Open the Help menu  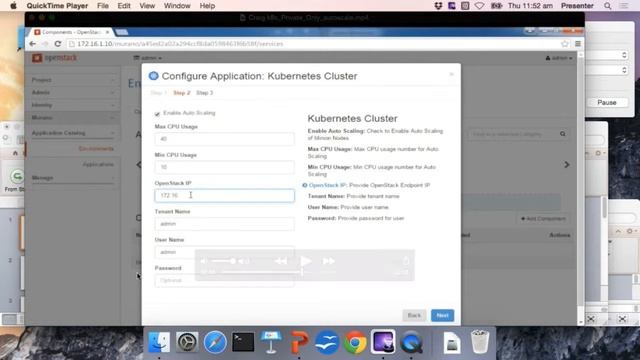(x=207, y=6)
